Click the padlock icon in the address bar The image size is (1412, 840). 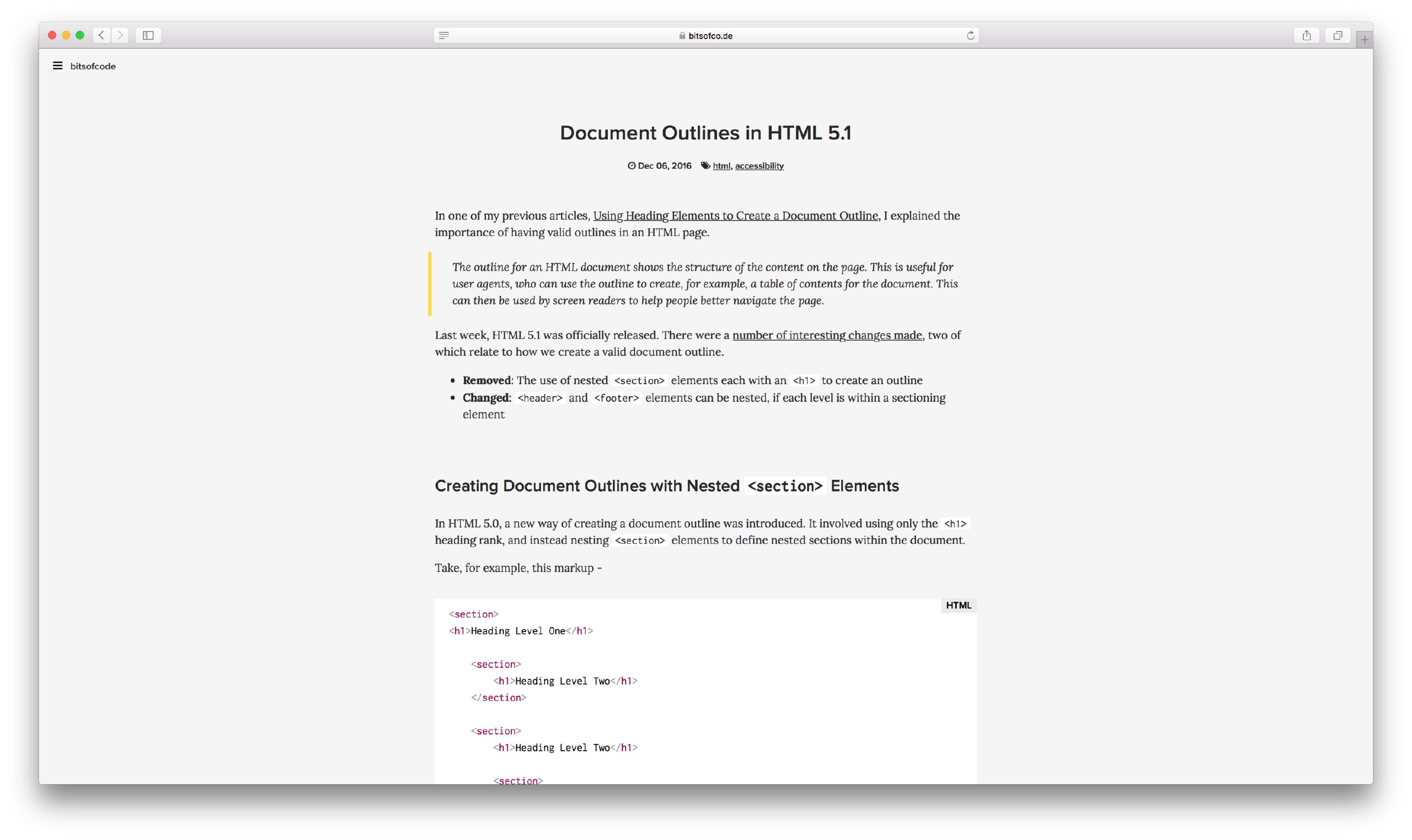[x=682, y=36]
